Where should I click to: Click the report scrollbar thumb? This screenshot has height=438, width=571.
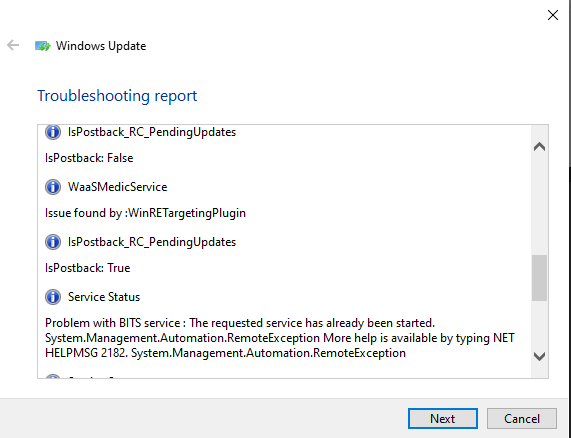539,278
